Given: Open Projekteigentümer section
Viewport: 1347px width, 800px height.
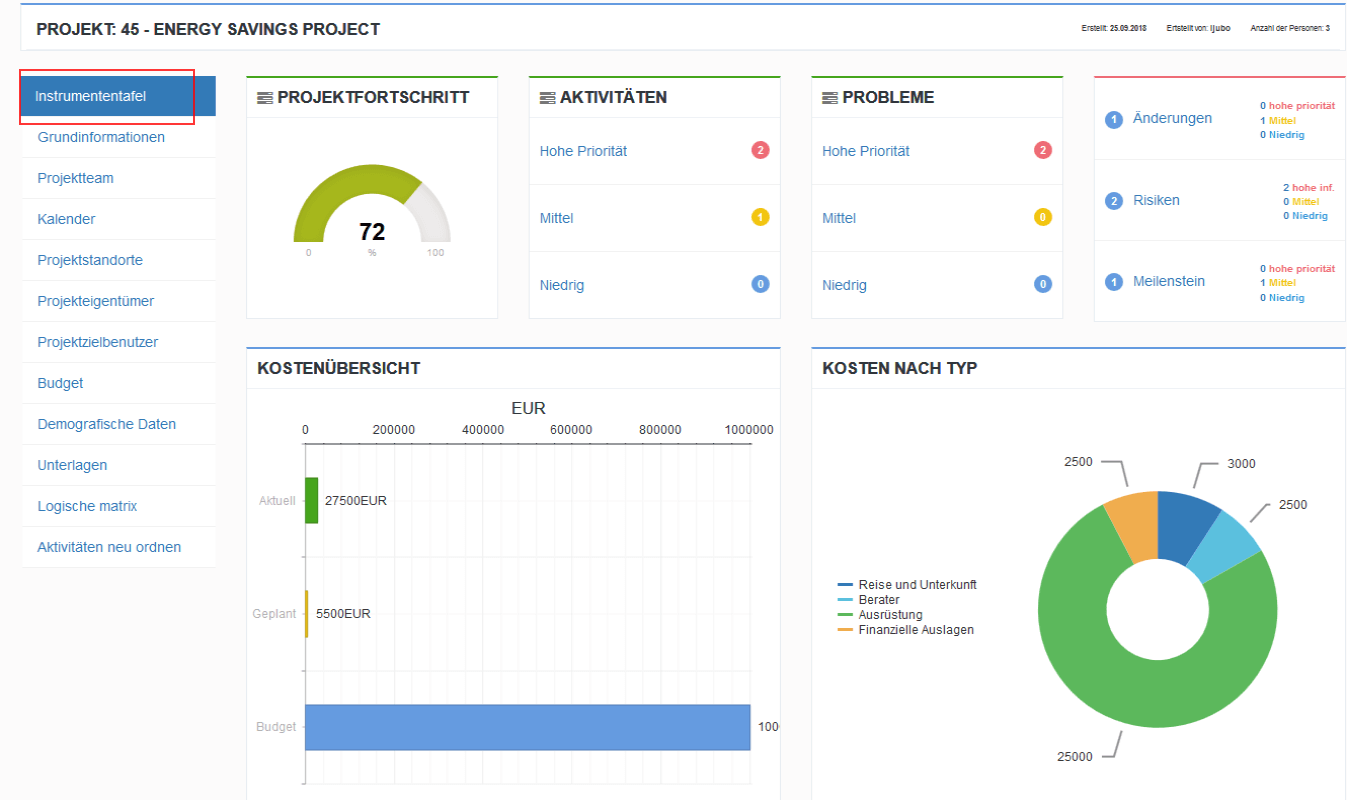Looking at the screenshot, I should (x=118, y=301).
